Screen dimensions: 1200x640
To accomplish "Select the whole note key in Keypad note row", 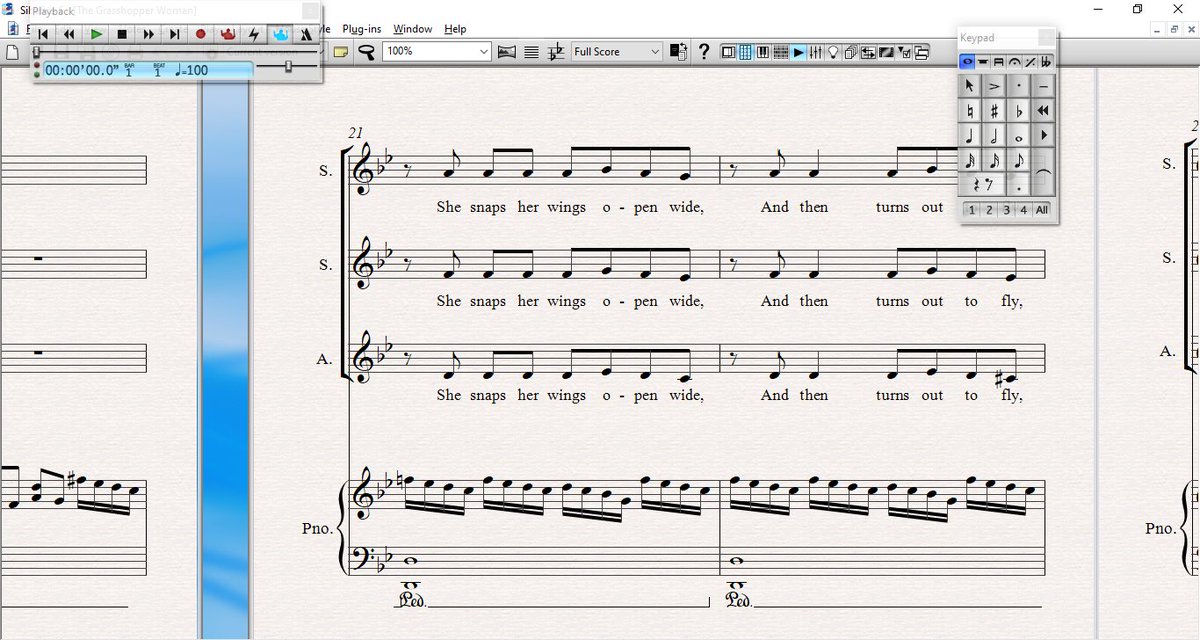I will pos(1019,135).
